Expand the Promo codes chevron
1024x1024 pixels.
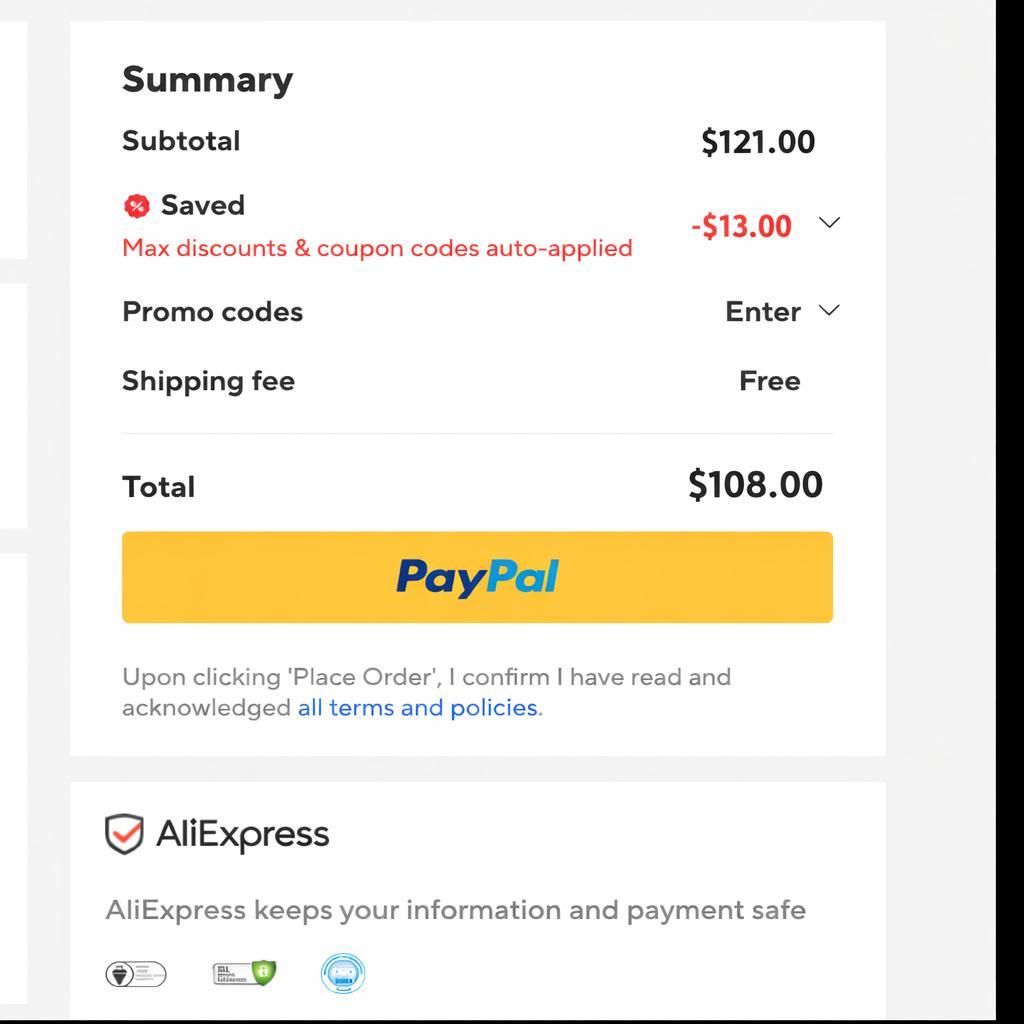pos(829,311)
